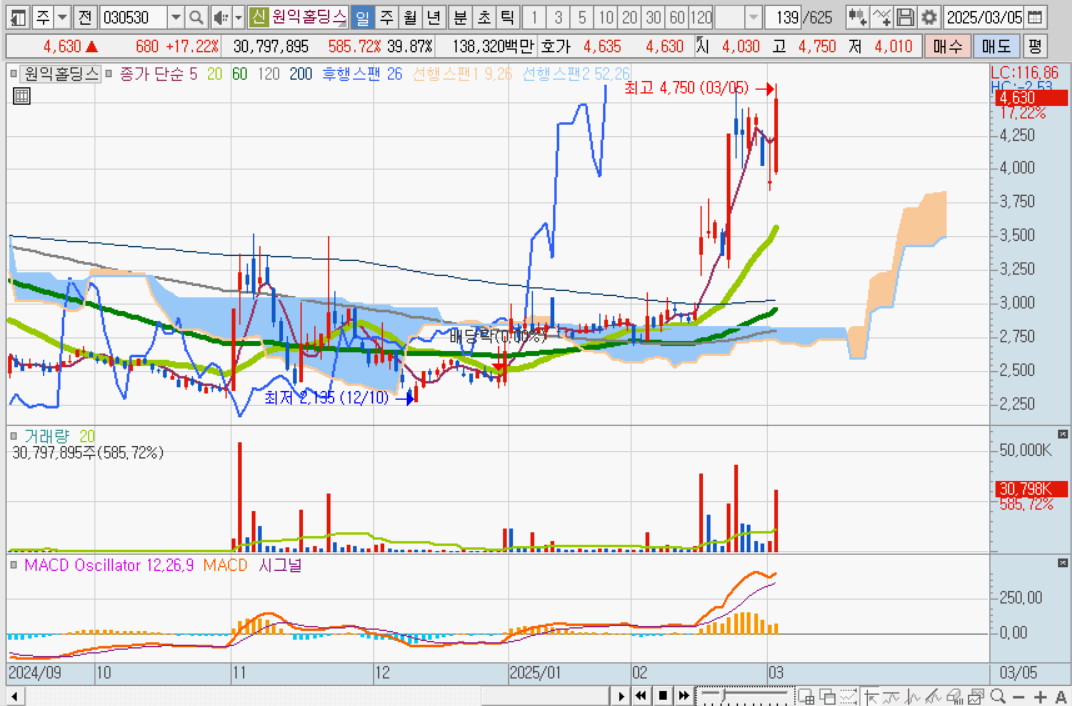This screenshot has width=1072, height=706.
Task: Switch to 주 weekly chart period
Action: point(386,17)
